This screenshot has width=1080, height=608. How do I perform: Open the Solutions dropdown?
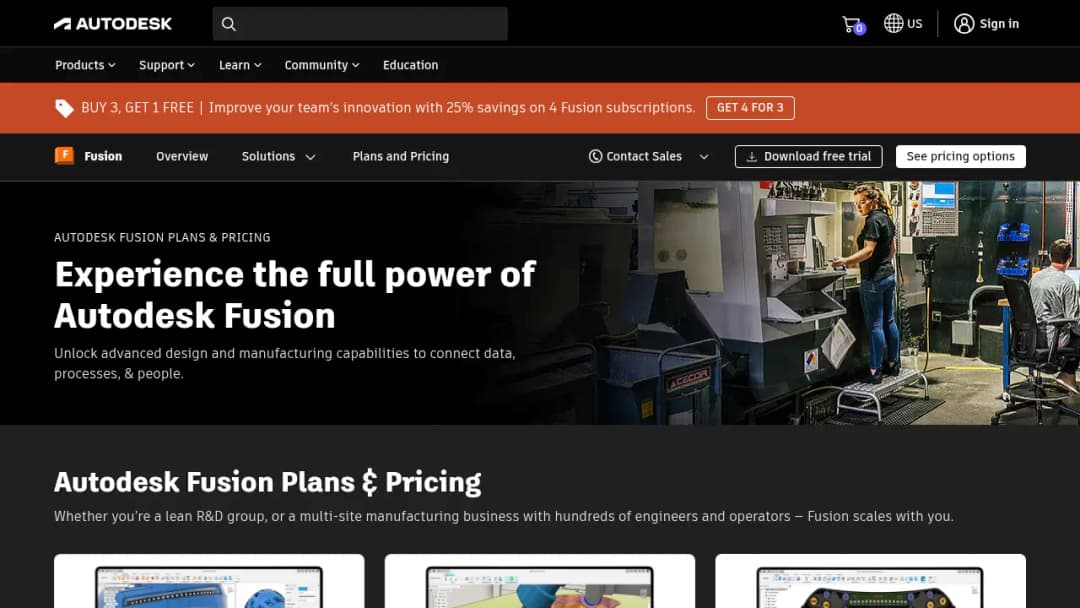278,156
